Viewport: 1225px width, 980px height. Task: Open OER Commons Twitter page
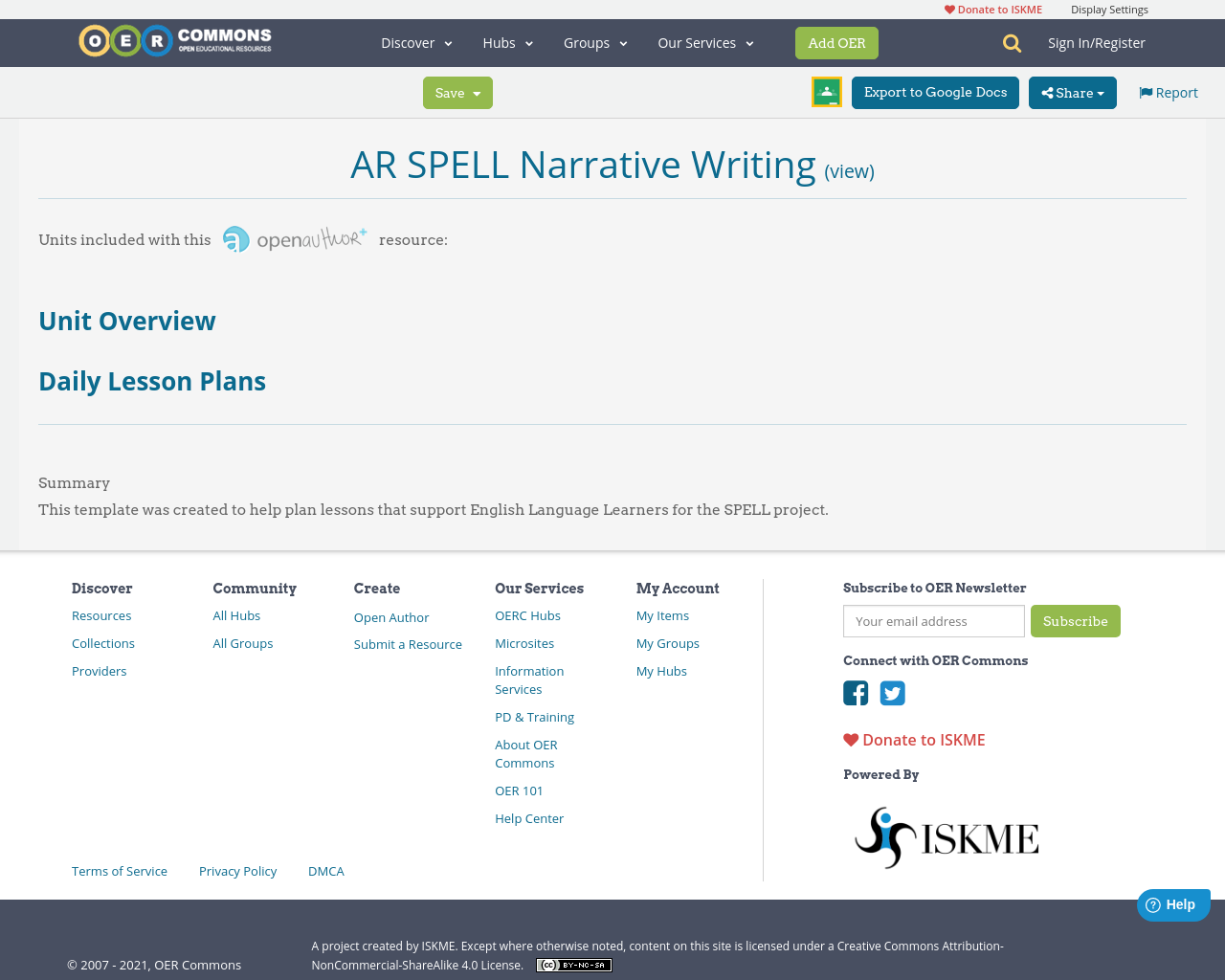click(892, 692)
